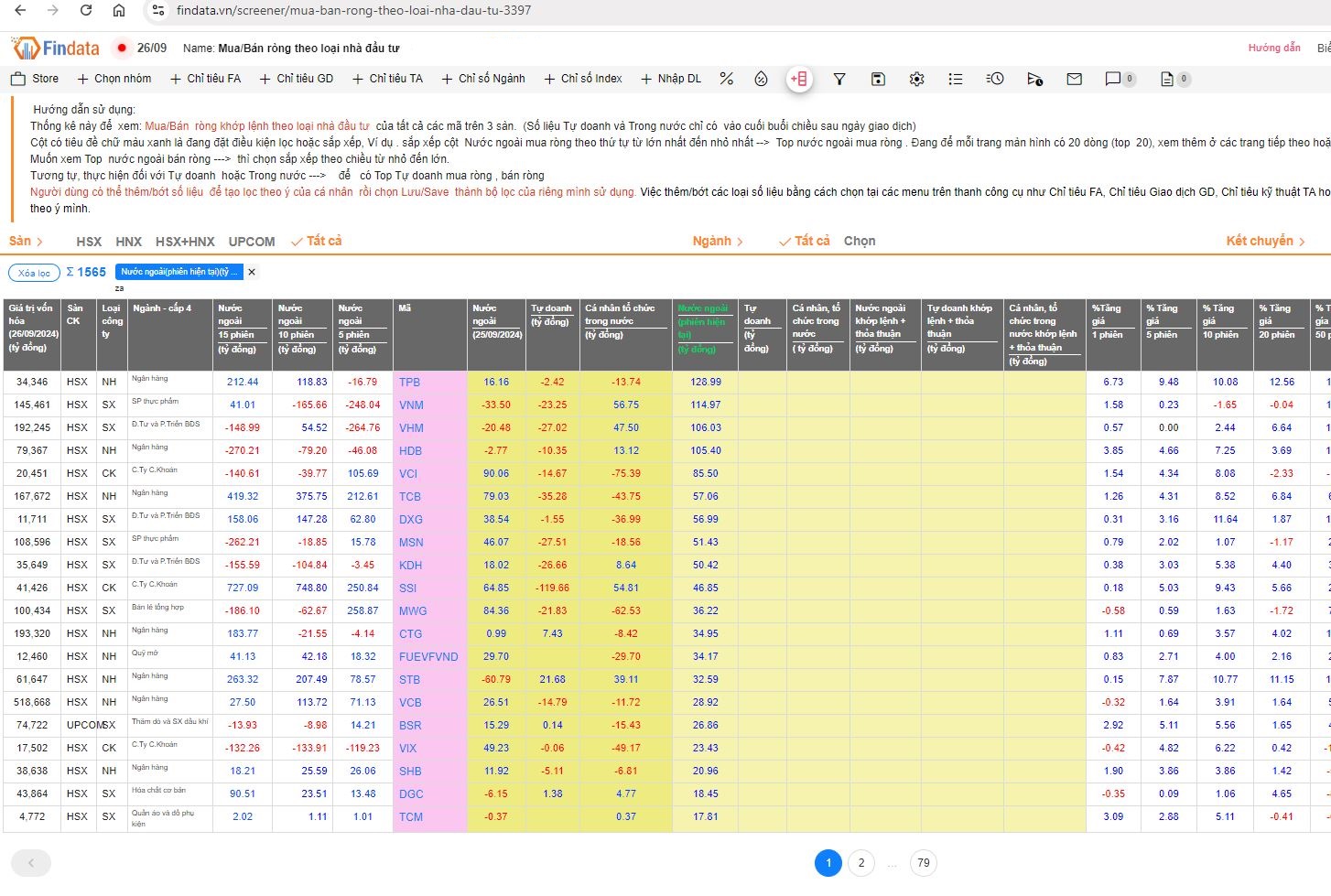Add group with Chọn nhóm

(114, 79)
